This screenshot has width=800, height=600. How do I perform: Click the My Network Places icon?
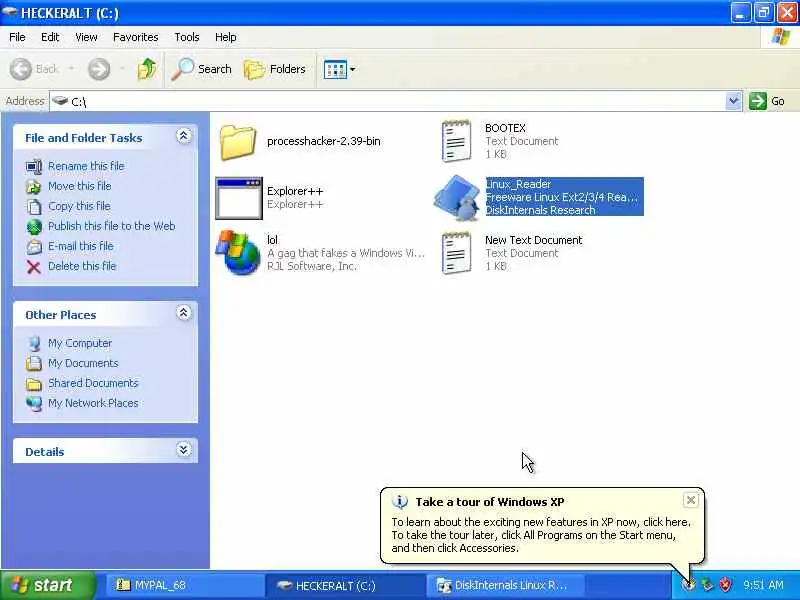tap(34, 404)
